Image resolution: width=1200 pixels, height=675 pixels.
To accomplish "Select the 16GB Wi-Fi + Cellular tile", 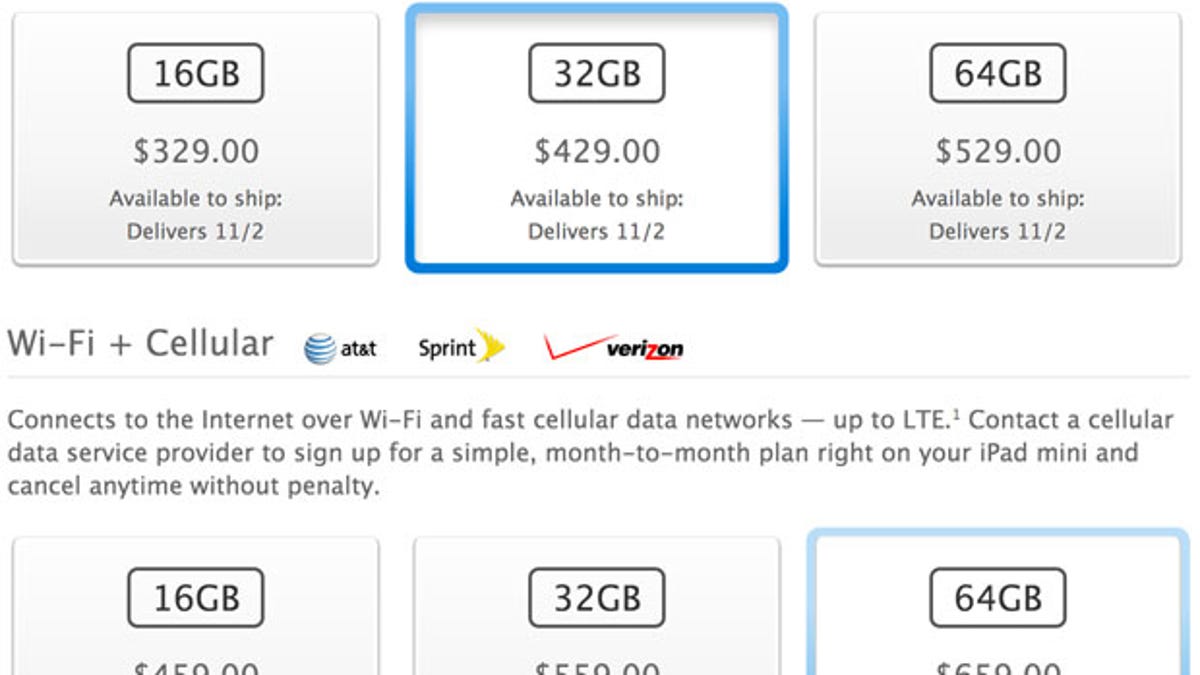I will (195, 610).
